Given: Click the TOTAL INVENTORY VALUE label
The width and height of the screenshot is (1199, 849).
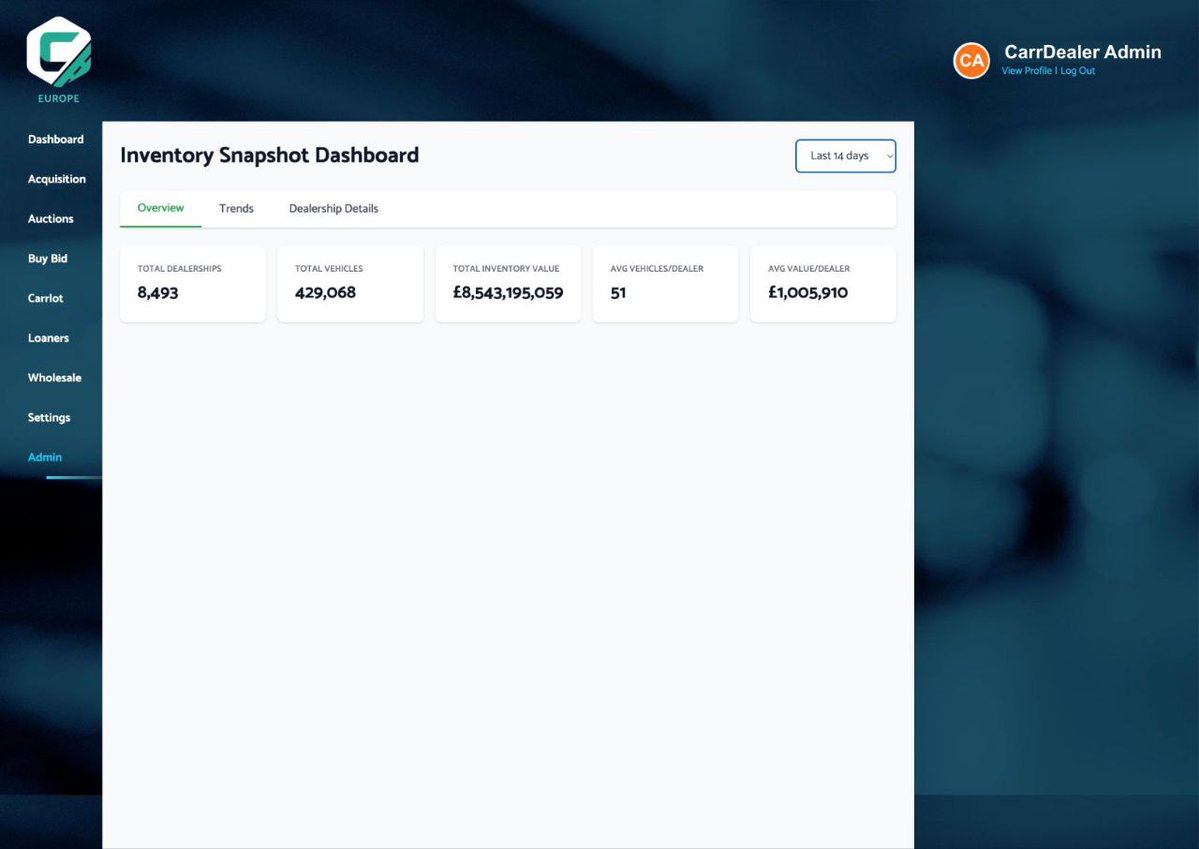Looking at the screenshot, I should [x=505, y=268].
